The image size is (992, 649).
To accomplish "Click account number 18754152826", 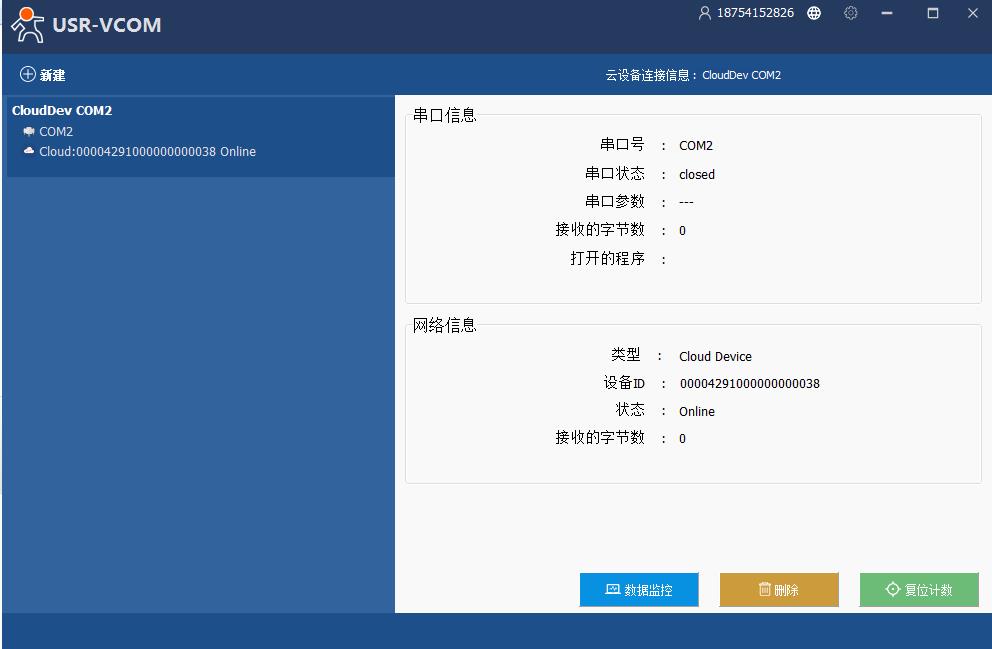I will coord(755,13).
